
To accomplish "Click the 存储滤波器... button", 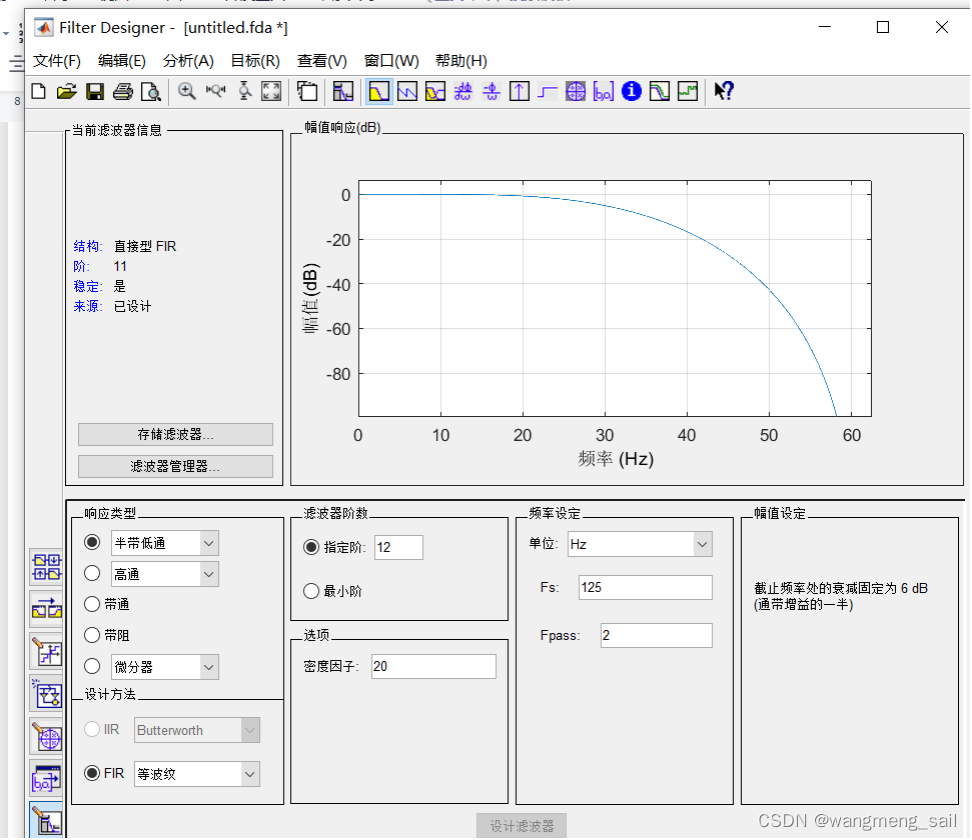I will point(175,434).
